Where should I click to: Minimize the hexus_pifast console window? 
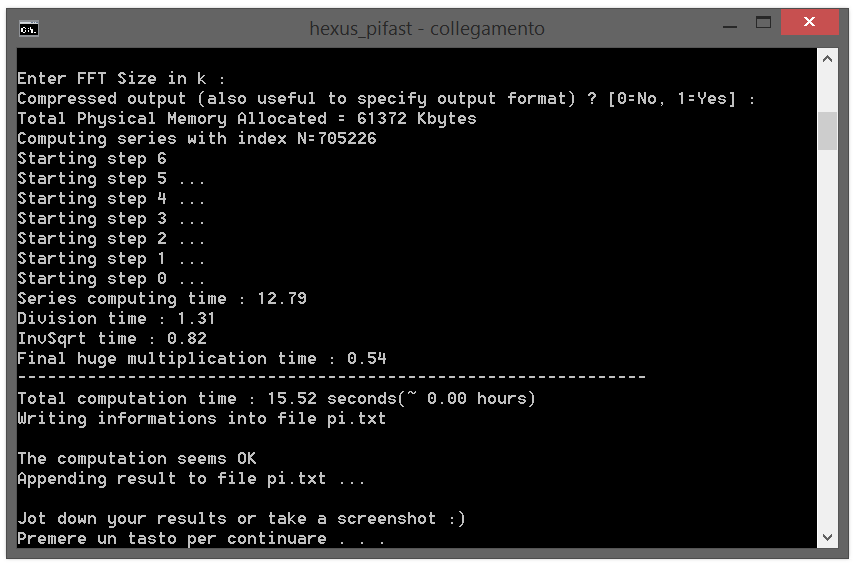730,25
